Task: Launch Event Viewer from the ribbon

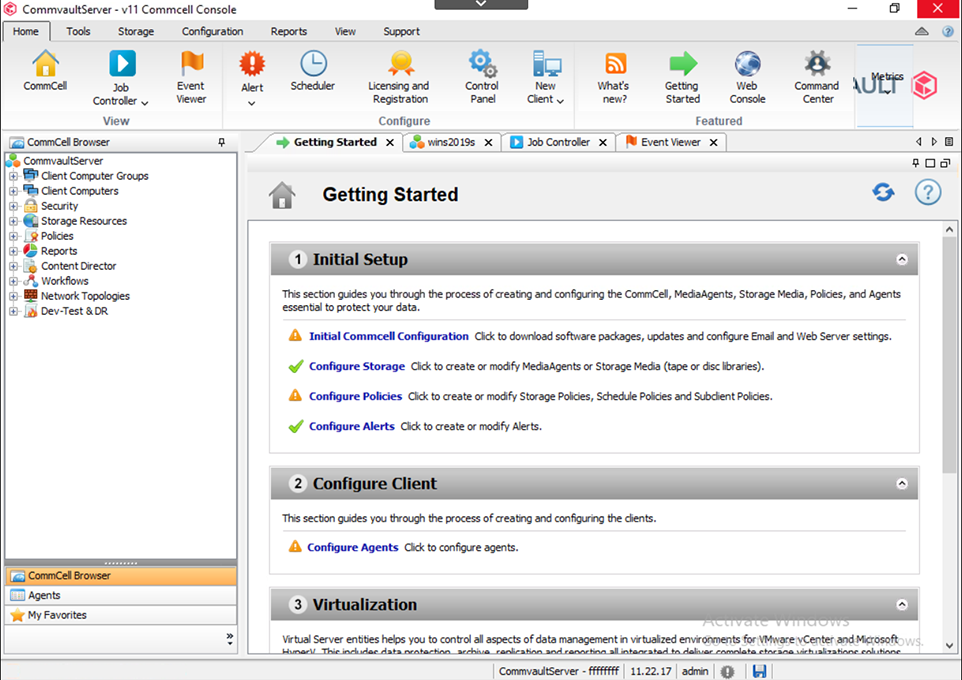Action: tap(191, 77)
